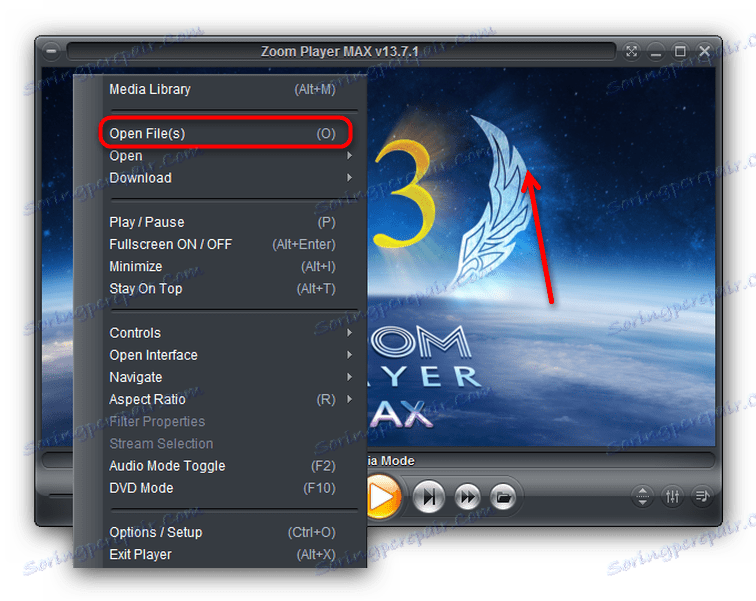The width and height of the screenshot is (756, 601).
Task: Expand the Open Interface submenu
Action: tap(222, 355)
